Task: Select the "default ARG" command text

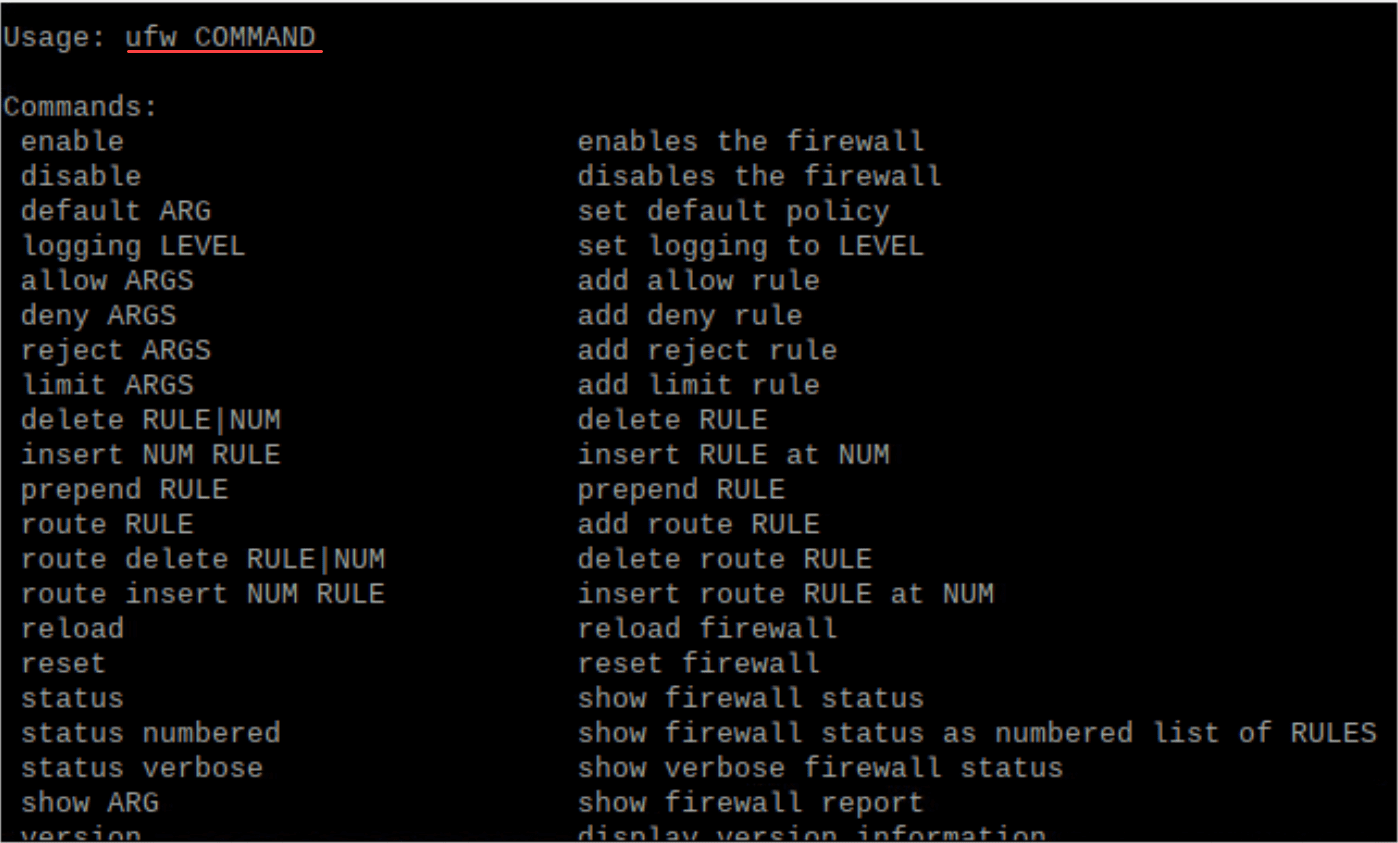Action: (x=116, y=212)
